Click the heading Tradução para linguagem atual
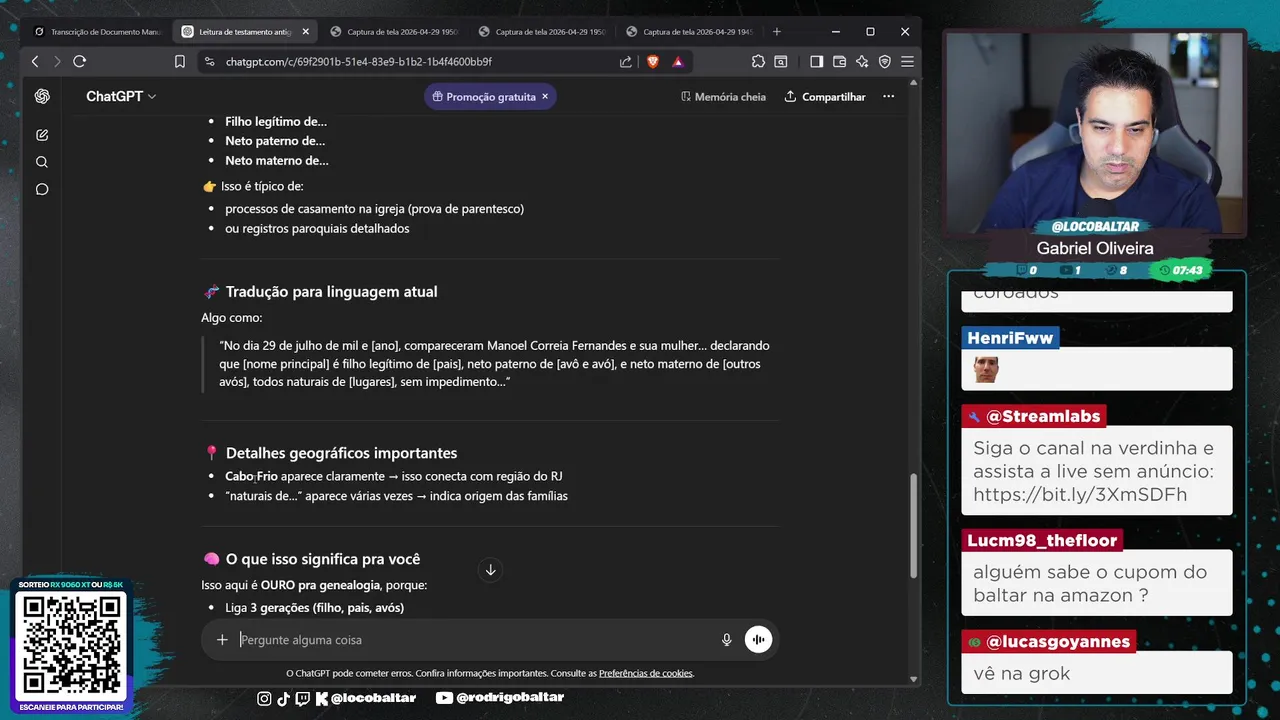1280x720 pixels. [331, 292]
